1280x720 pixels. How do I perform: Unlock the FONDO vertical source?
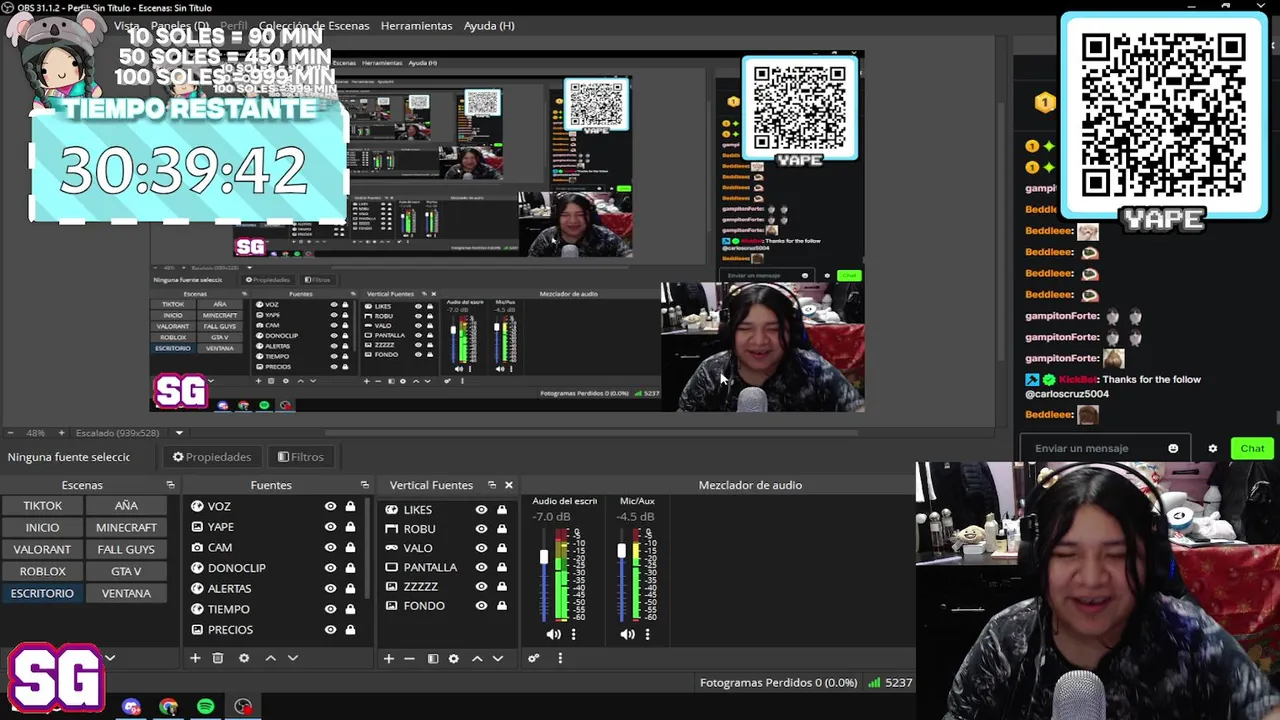[502, 606]
